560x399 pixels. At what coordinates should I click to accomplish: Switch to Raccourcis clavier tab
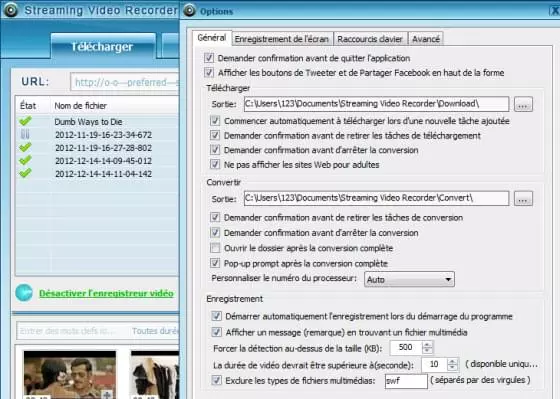(x=370, y=39)
